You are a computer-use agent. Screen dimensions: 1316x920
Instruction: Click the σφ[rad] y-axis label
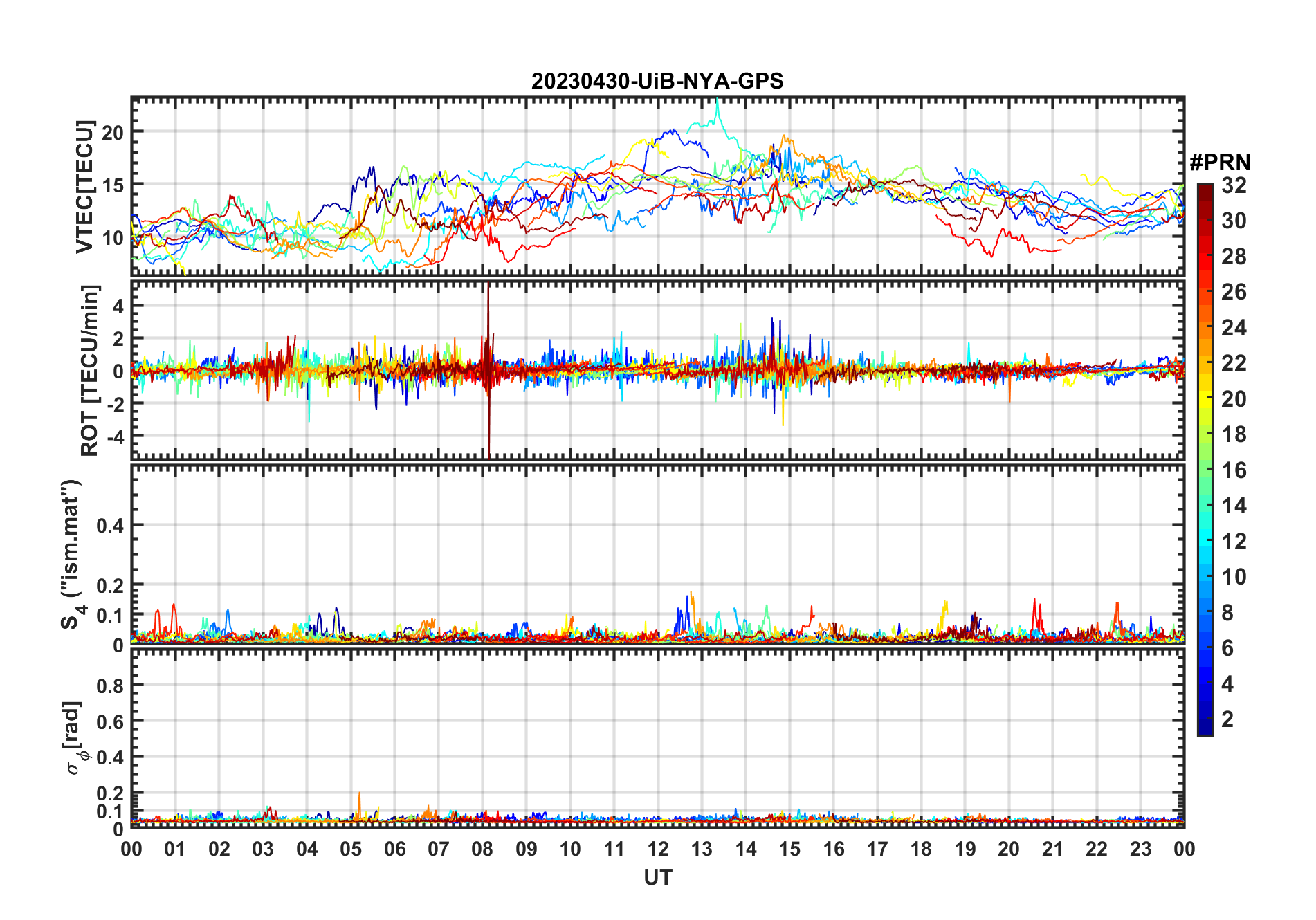click(75, 737)
